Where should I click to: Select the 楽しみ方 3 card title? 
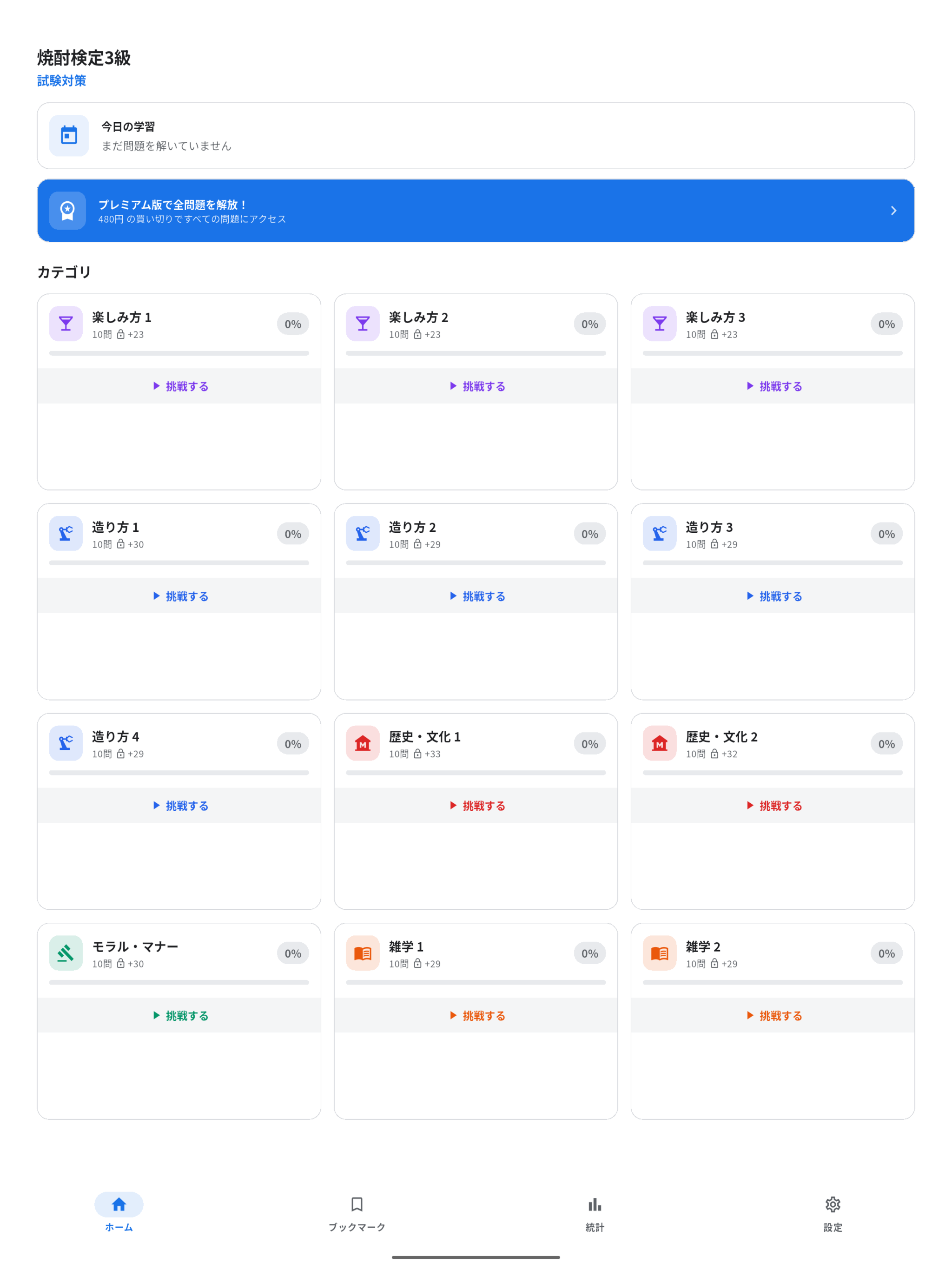tap(715, 317)
